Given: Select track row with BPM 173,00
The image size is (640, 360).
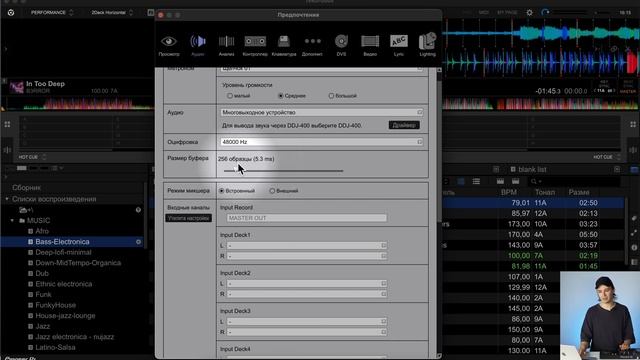Looking at the screenshot, I should (533, 224).
